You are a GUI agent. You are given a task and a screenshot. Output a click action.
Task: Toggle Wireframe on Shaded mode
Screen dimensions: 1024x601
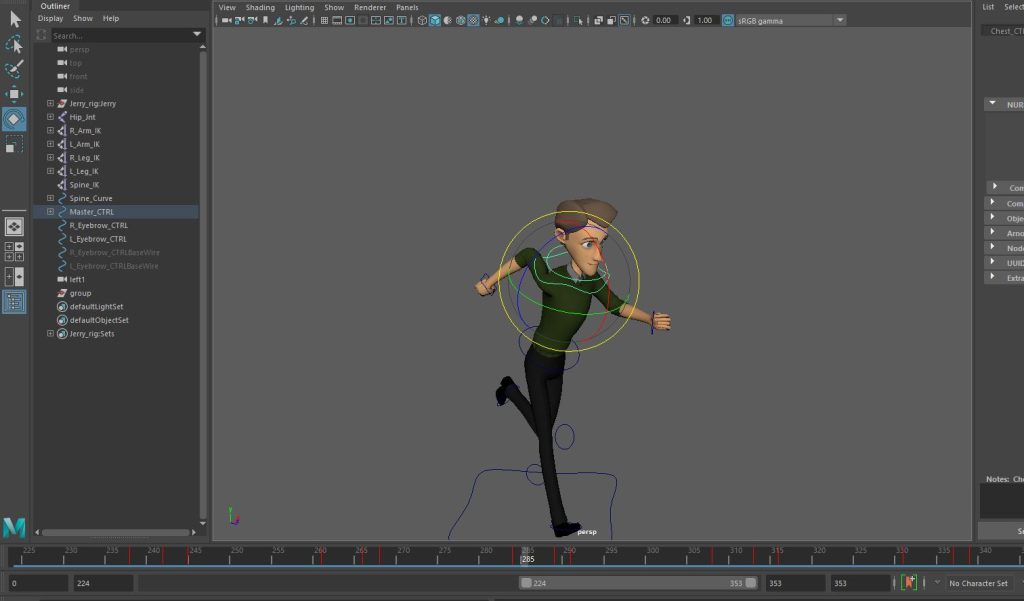pos(460,20)
